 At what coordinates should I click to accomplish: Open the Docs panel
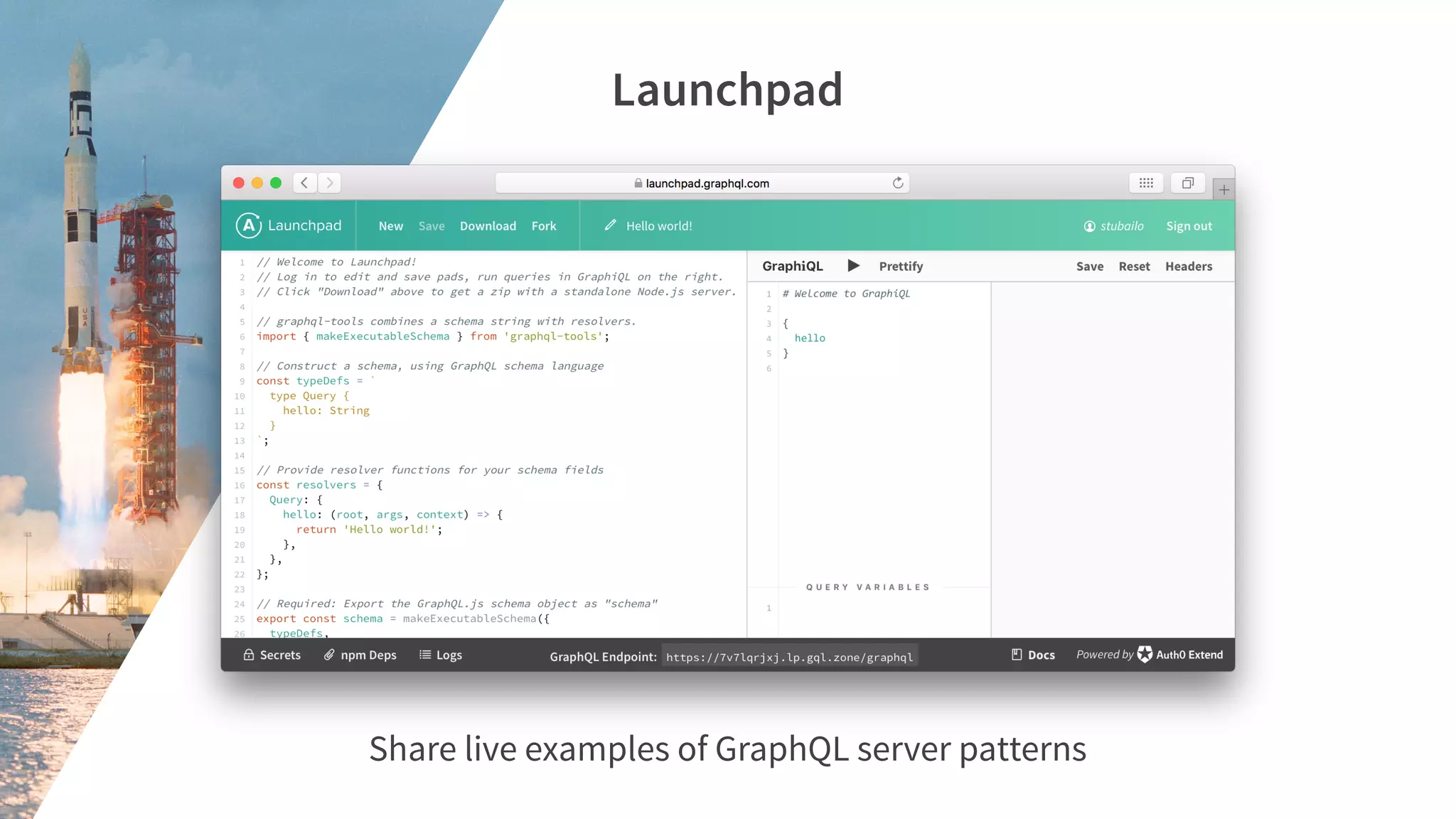(x=1033, y=655)
